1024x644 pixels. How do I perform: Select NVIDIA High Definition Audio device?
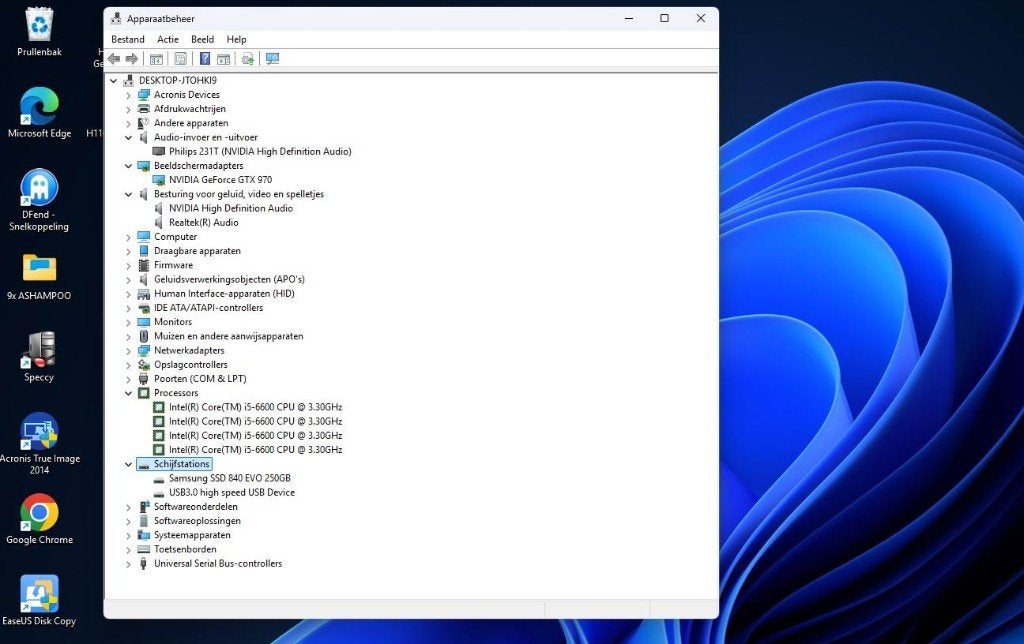coord(231,208)
